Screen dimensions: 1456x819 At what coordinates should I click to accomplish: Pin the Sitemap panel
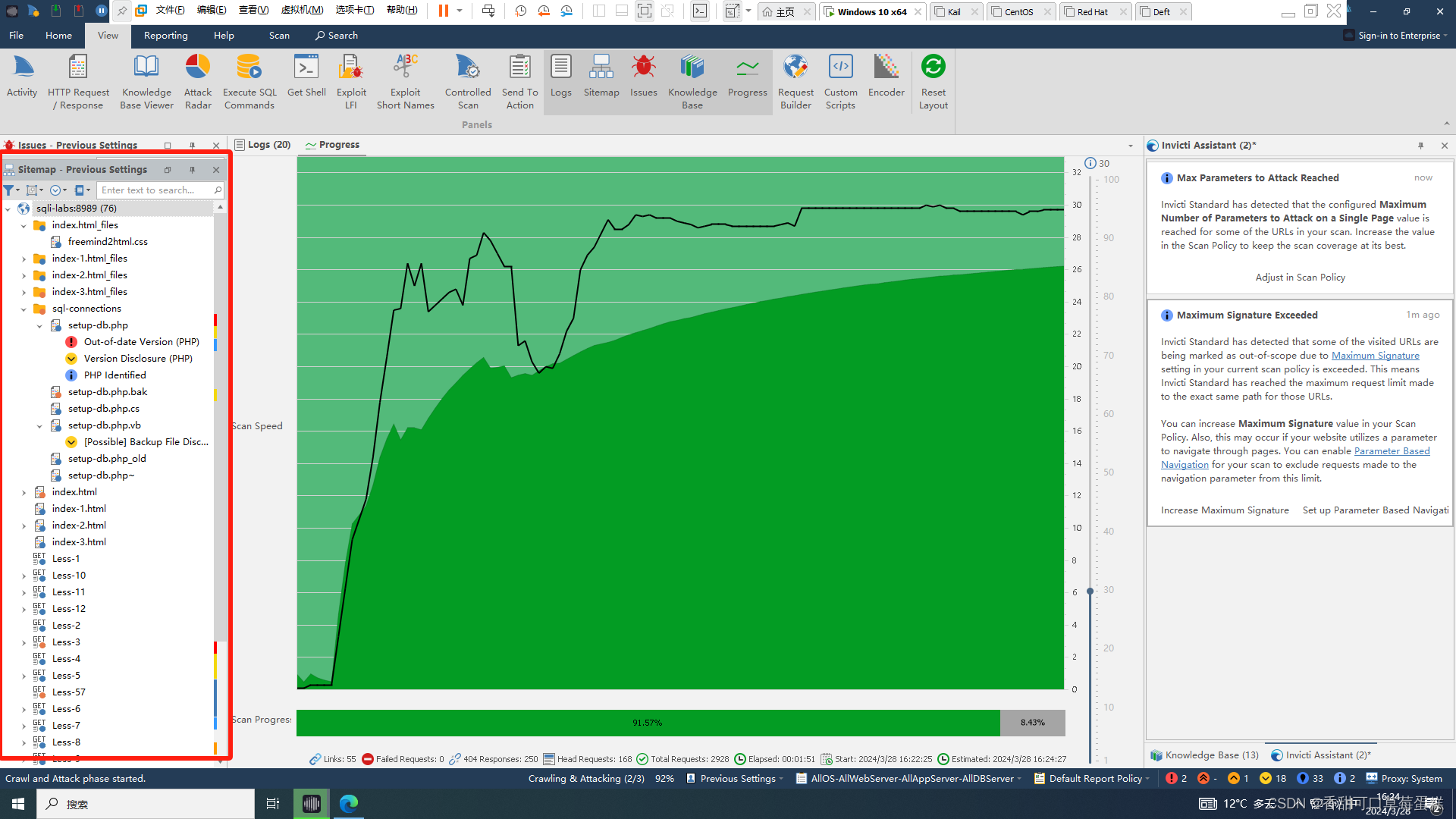pyautogui.click(x=192, y=170)
